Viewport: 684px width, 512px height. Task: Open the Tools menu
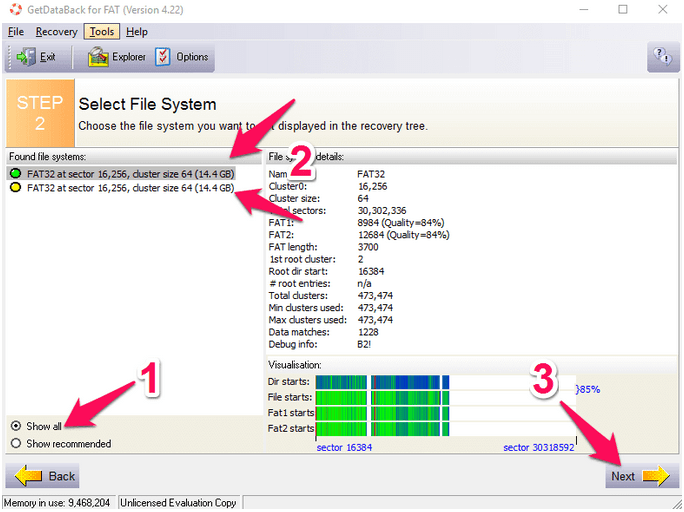coord(102,32)
